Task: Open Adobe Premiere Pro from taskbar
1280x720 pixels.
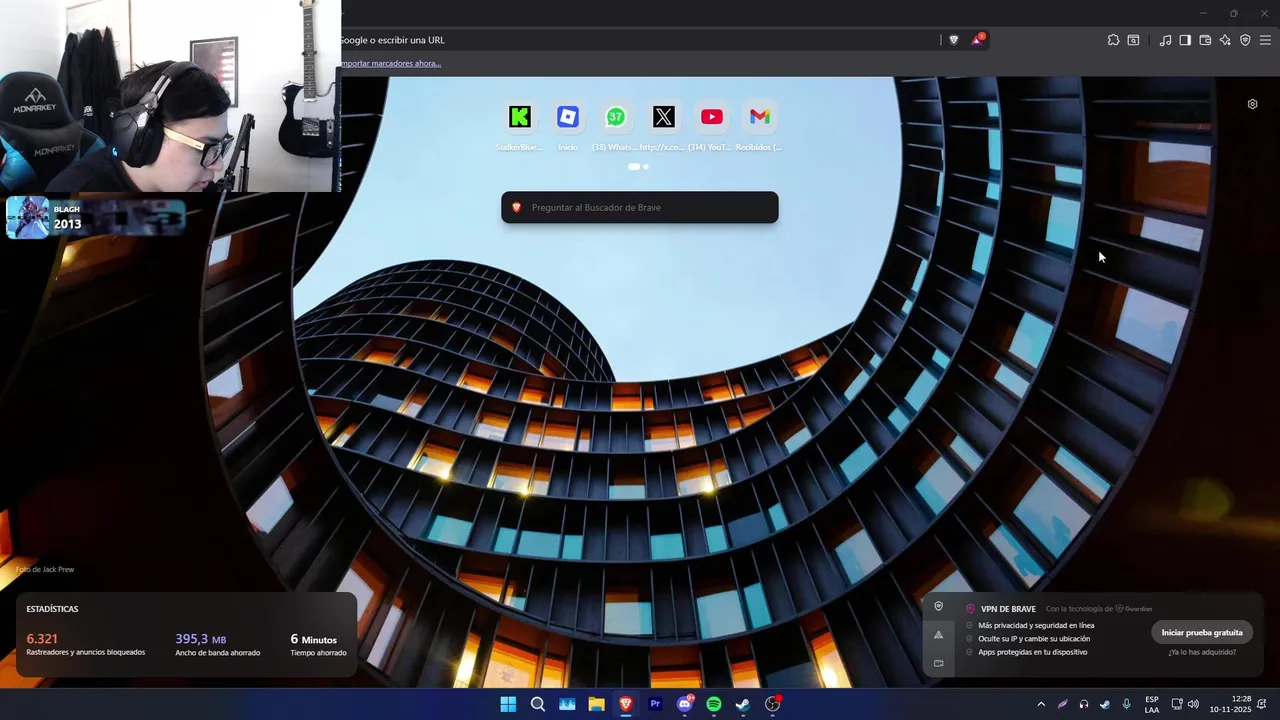Action: tap(655, 704)
